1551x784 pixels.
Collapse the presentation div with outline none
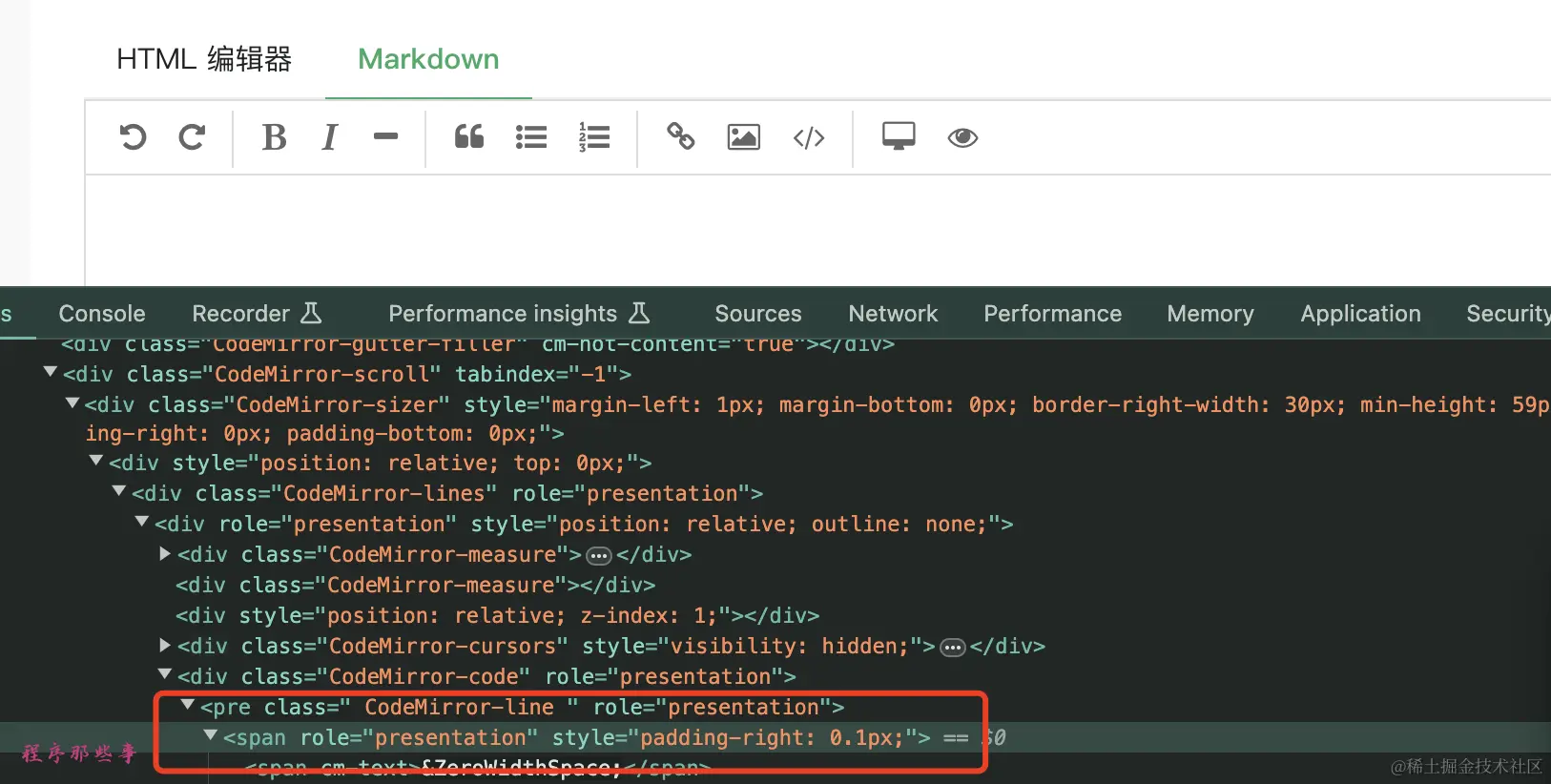tap(142, 522)
